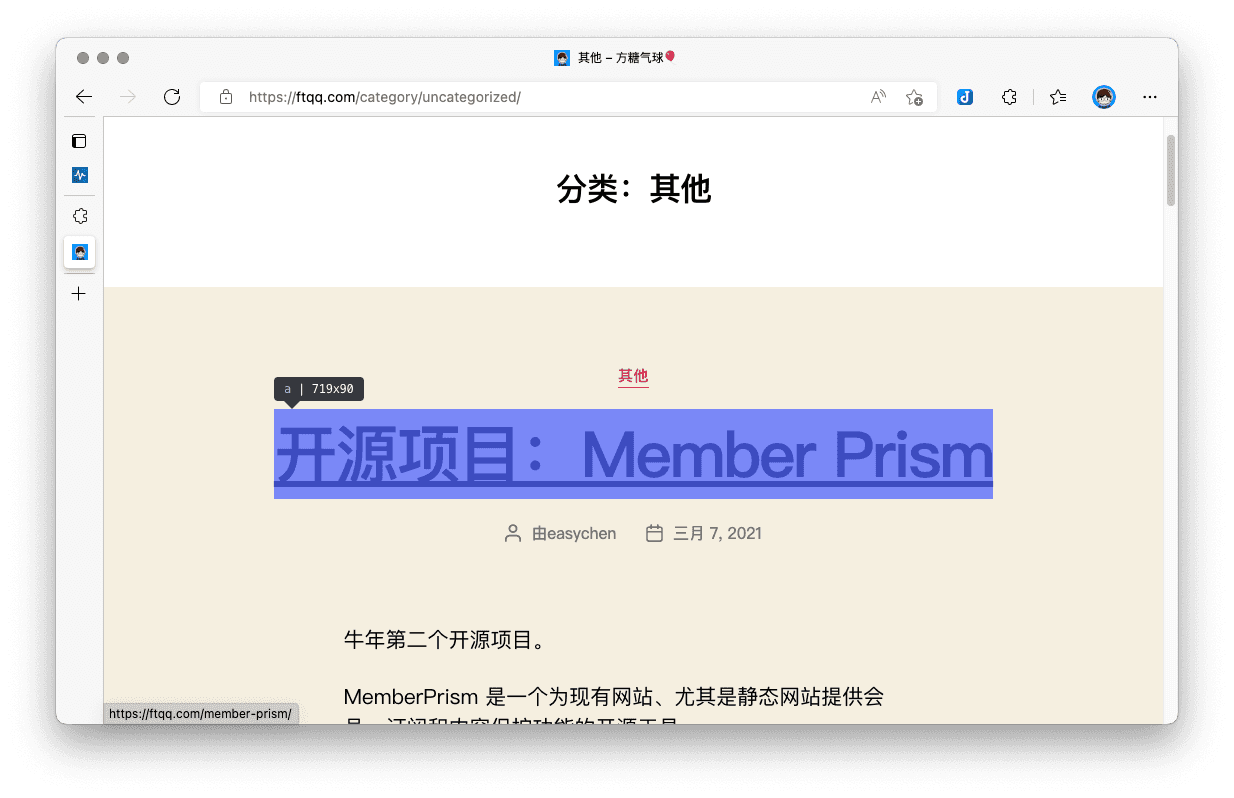Image resolution: width=1234 pixels, height=798 pixels.
Task: Click the page vertical scrollbar thumb
Action: coord(1171,170)
